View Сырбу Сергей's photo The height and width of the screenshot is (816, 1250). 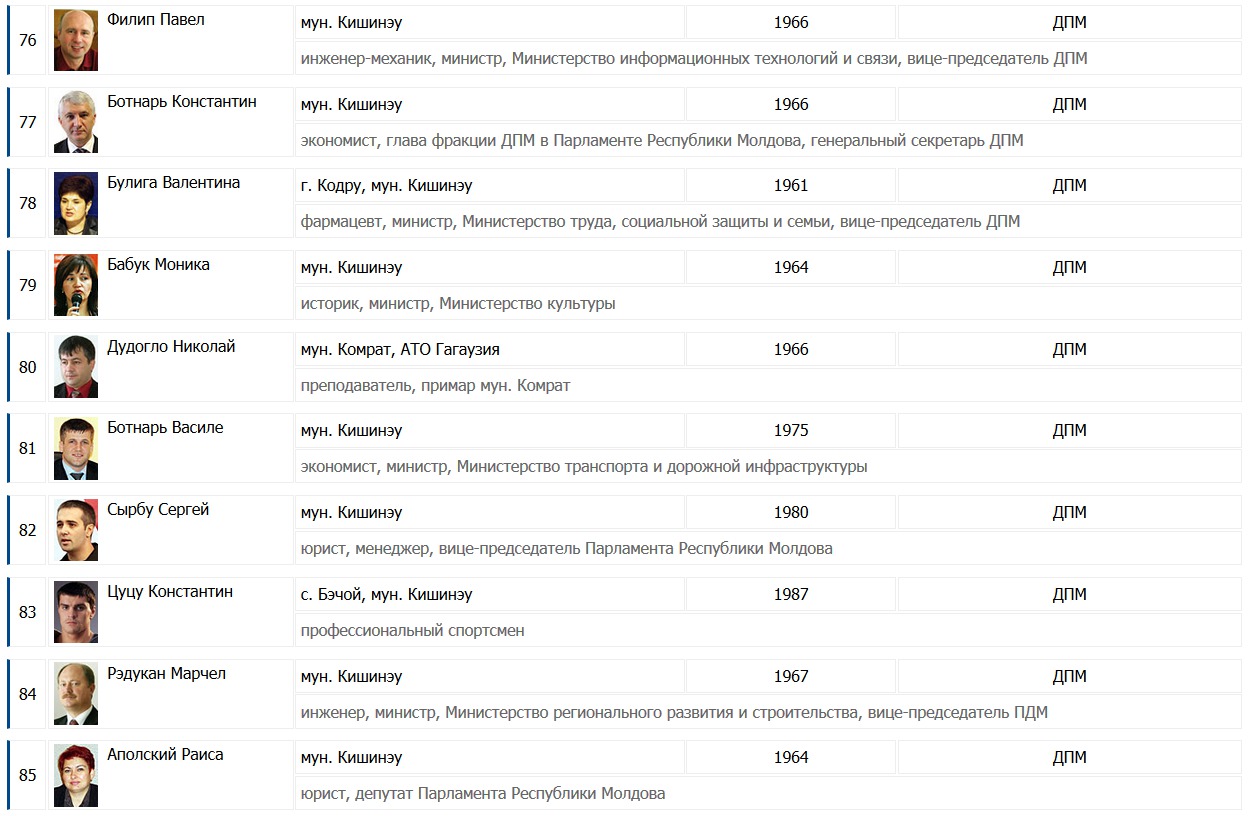pyautogui.click(x=76, y=530)
